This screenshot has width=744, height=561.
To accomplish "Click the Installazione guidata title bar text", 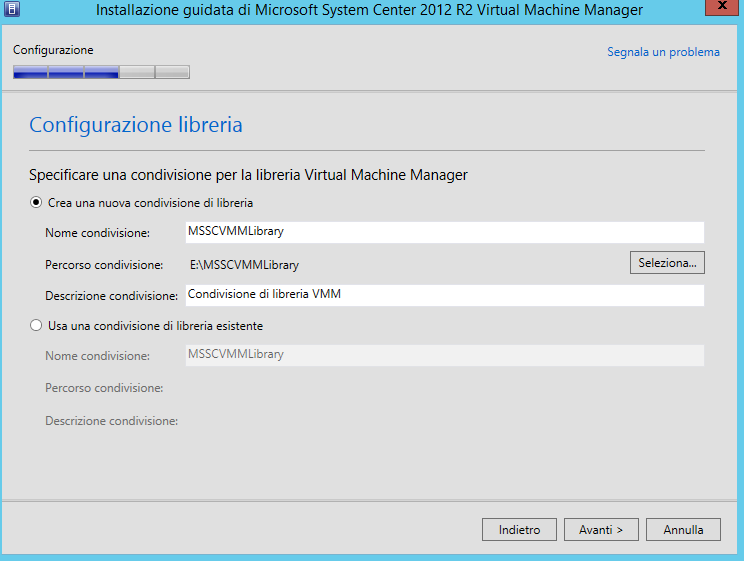I will (369, 11).
